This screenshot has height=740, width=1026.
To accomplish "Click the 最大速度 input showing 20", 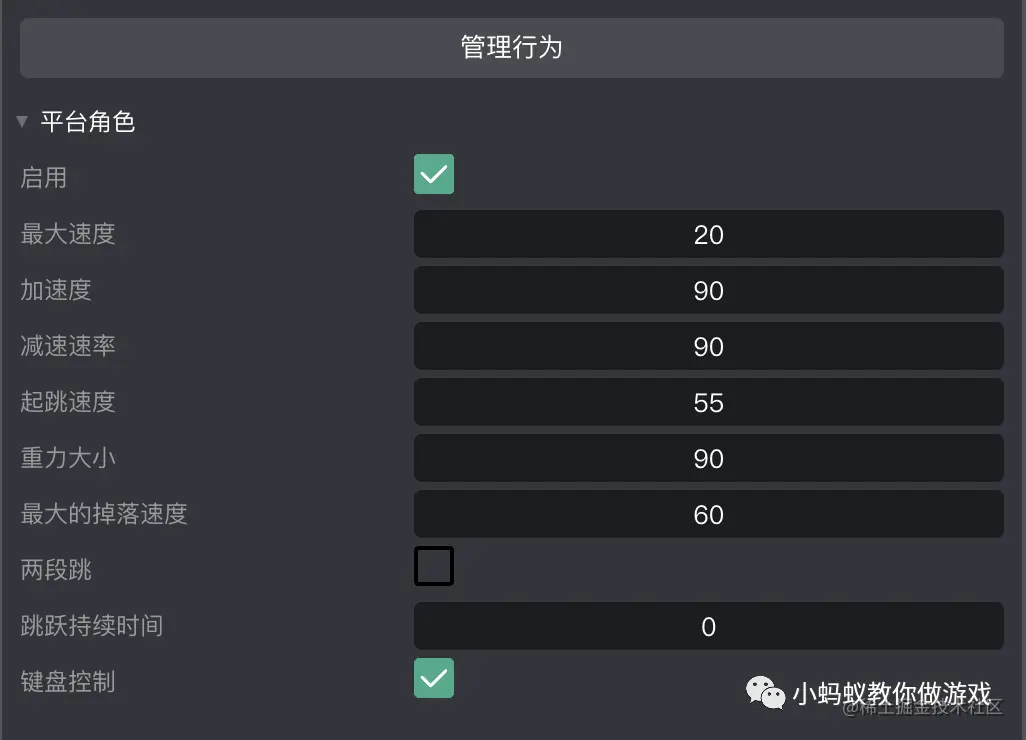I will (x=708, y=234).
